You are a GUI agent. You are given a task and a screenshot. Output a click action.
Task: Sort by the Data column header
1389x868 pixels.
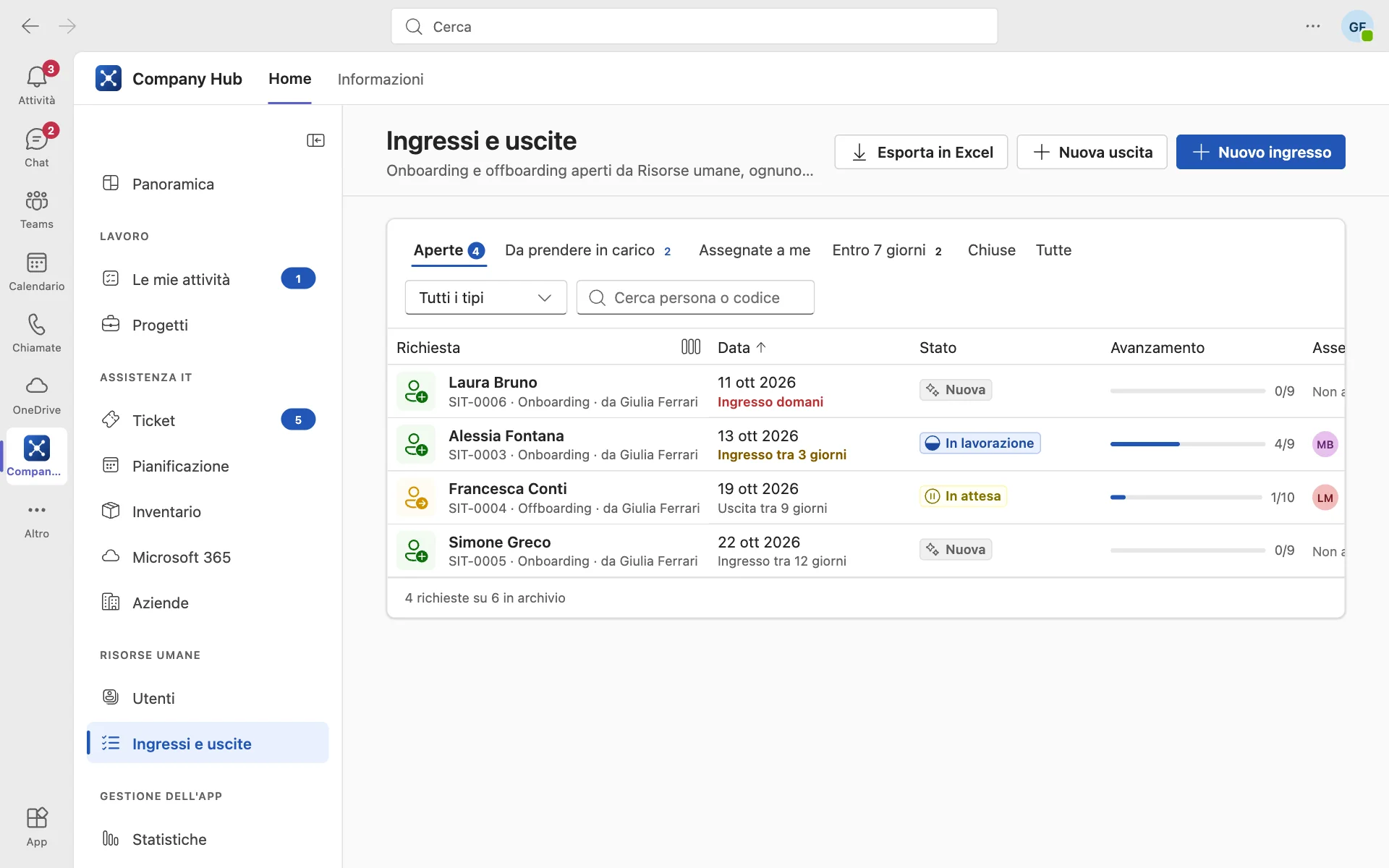point(742,347)
